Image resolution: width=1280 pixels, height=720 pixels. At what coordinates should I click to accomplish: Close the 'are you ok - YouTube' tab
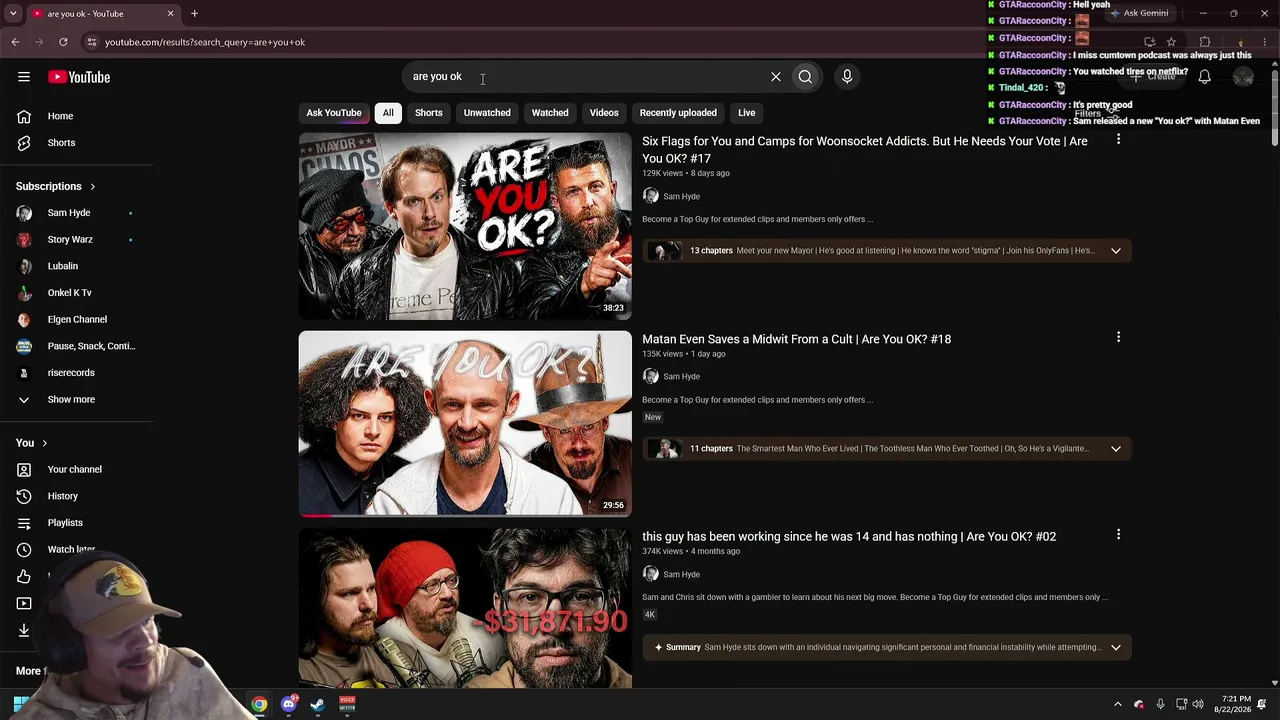(170, 14)
